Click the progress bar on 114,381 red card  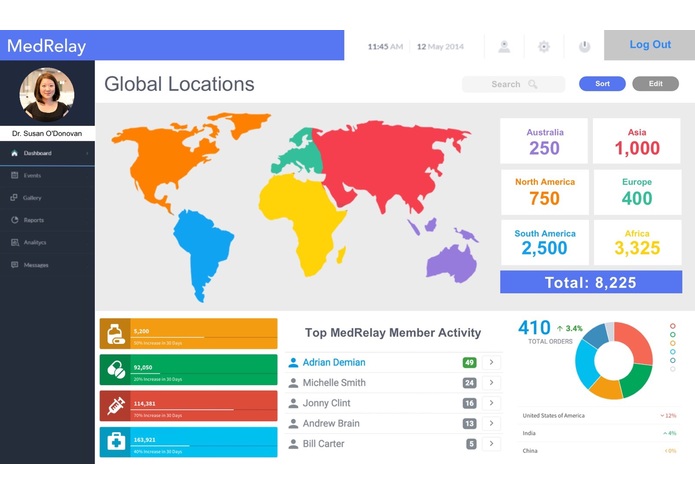point(204,410)
